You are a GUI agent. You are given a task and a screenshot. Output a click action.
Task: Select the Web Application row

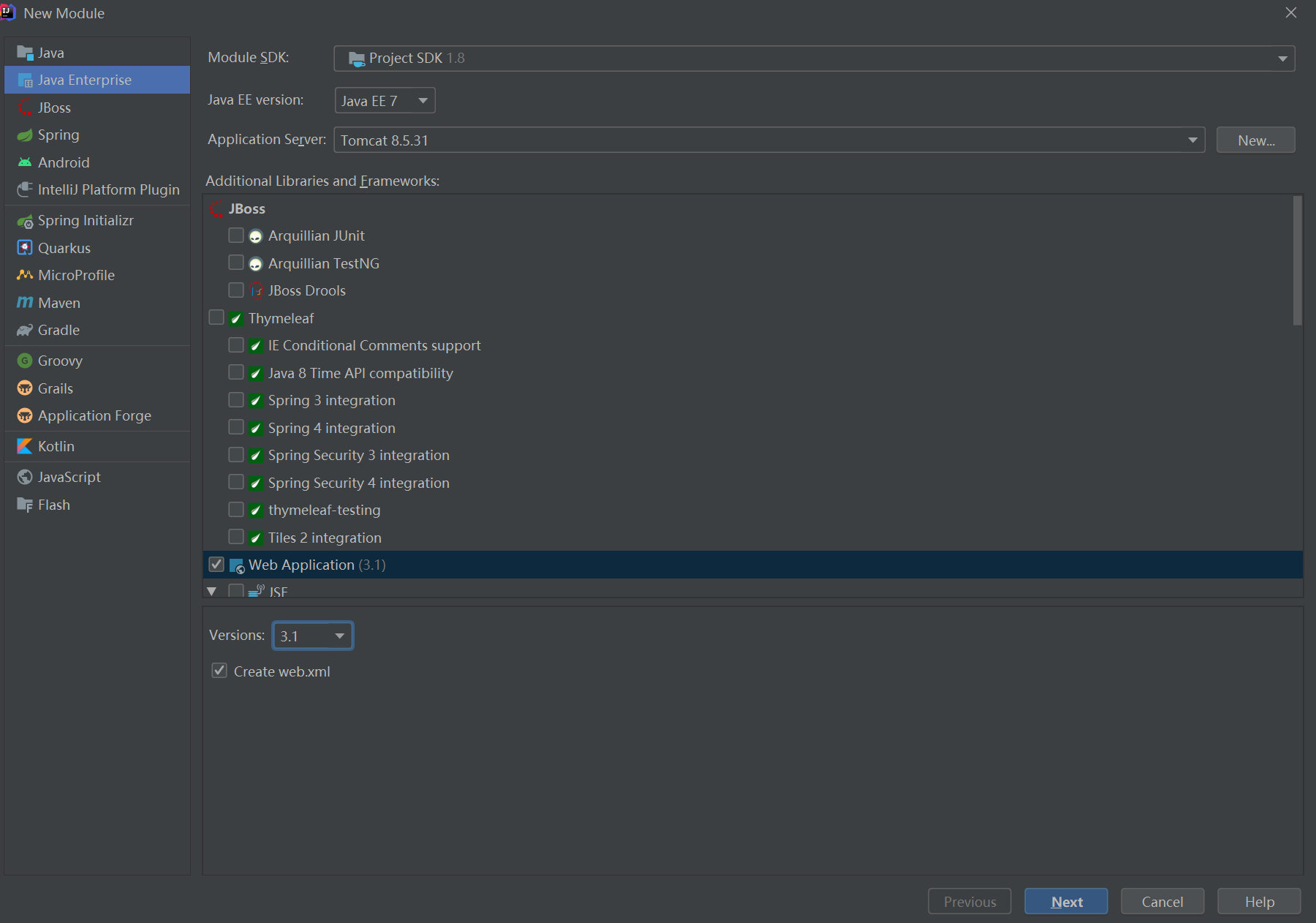coord(752,565)
